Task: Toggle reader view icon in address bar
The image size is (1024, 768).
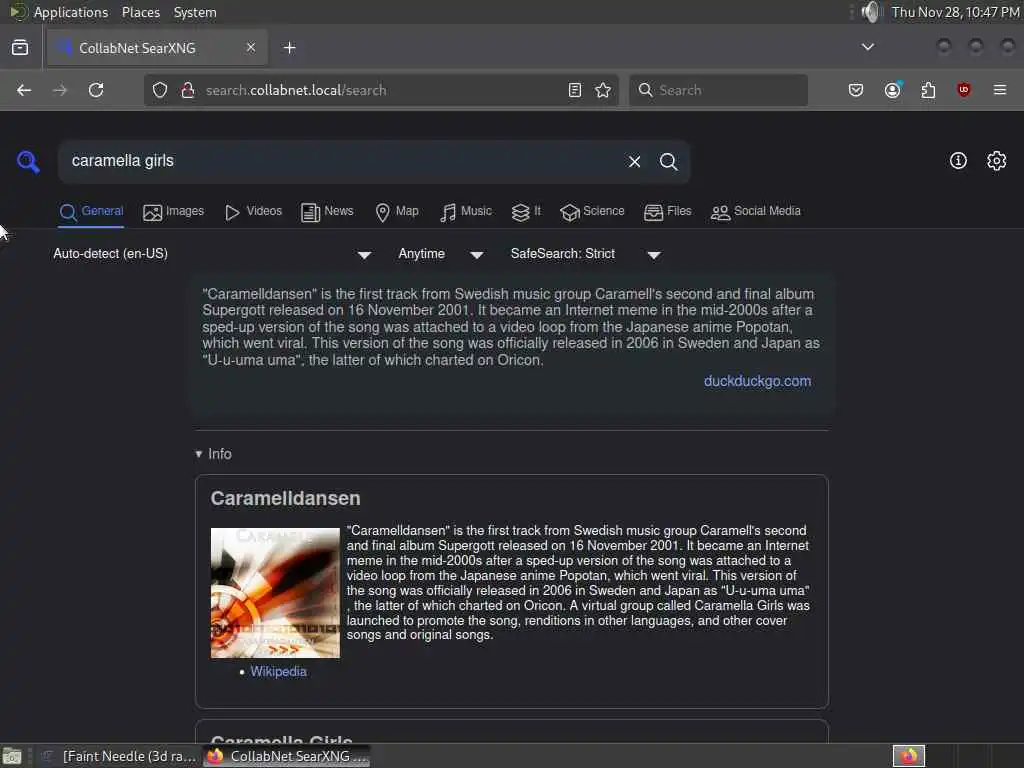Action: 575,90
